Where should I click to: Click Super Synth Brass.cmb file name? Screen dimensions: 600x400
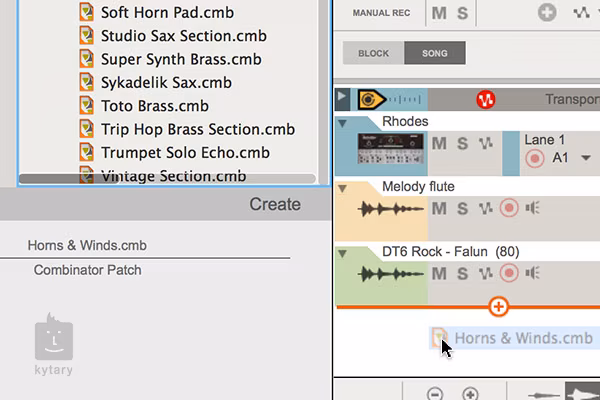181,59
